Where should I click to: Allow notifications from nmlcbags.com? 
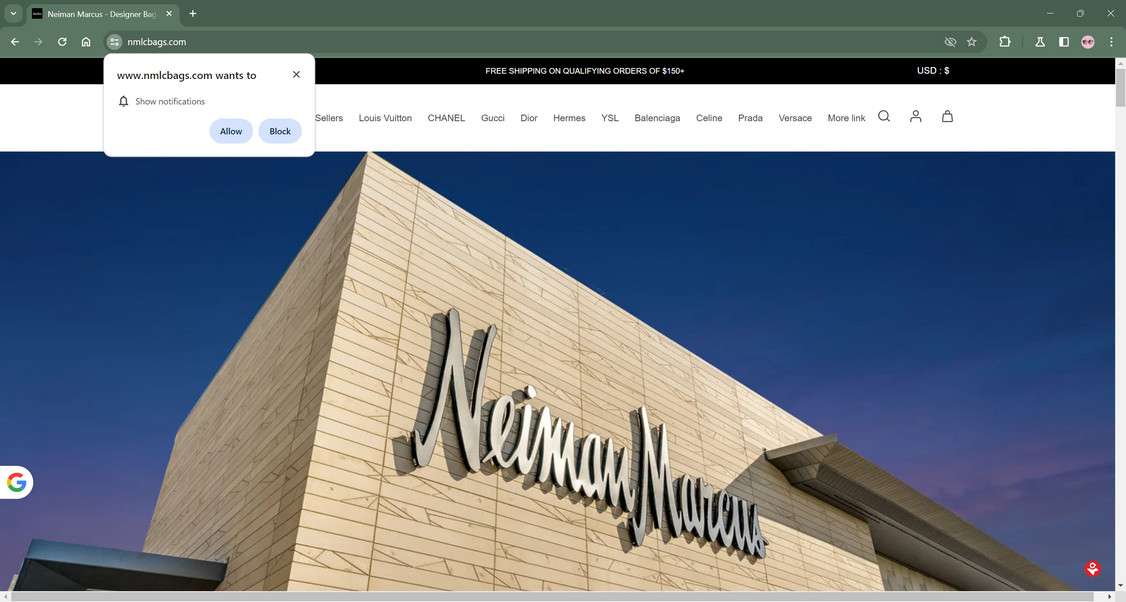(231, 131)
